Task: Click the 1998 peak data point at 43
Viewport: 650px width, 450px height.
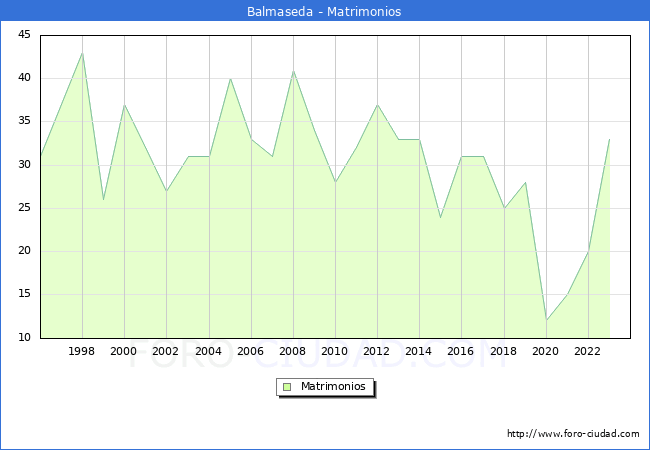Action: 82,53
